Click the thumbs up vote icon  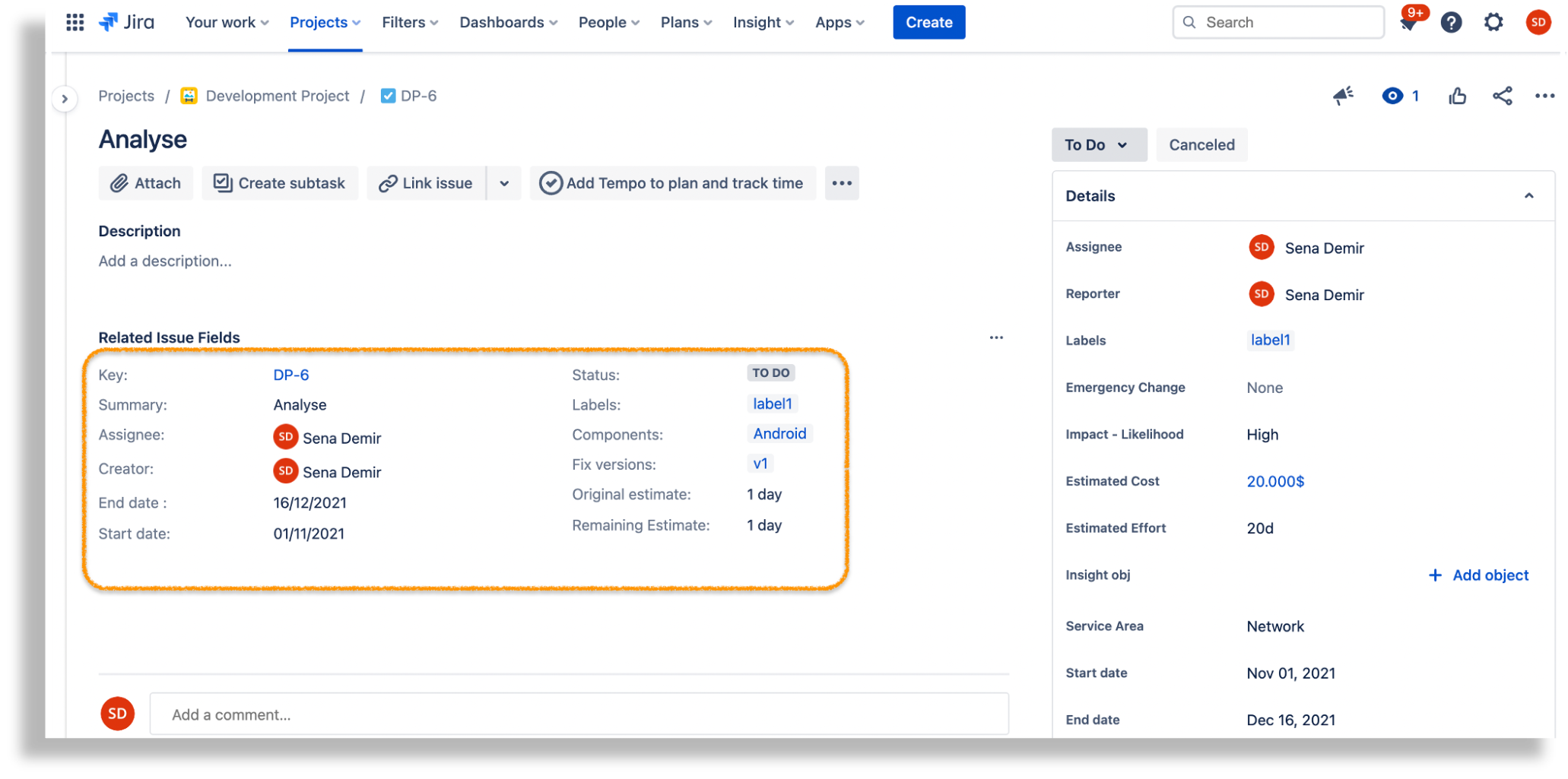[x=1458, y=96]
